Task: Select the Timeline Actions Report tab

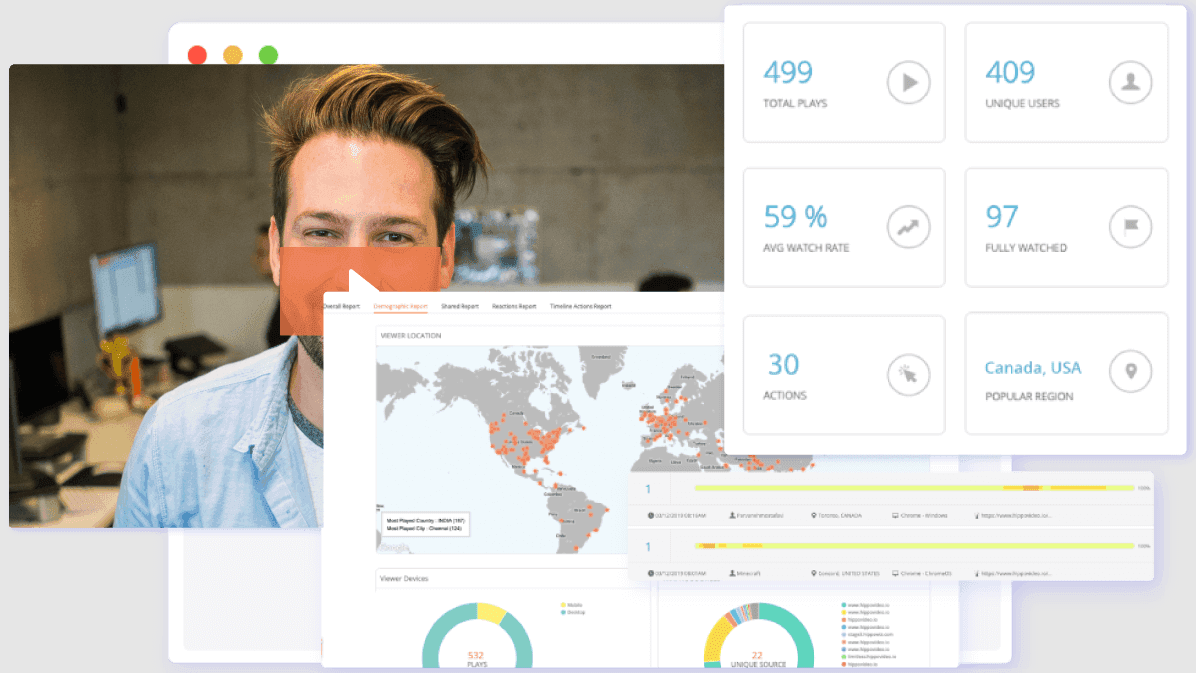Action: (580, 306)
